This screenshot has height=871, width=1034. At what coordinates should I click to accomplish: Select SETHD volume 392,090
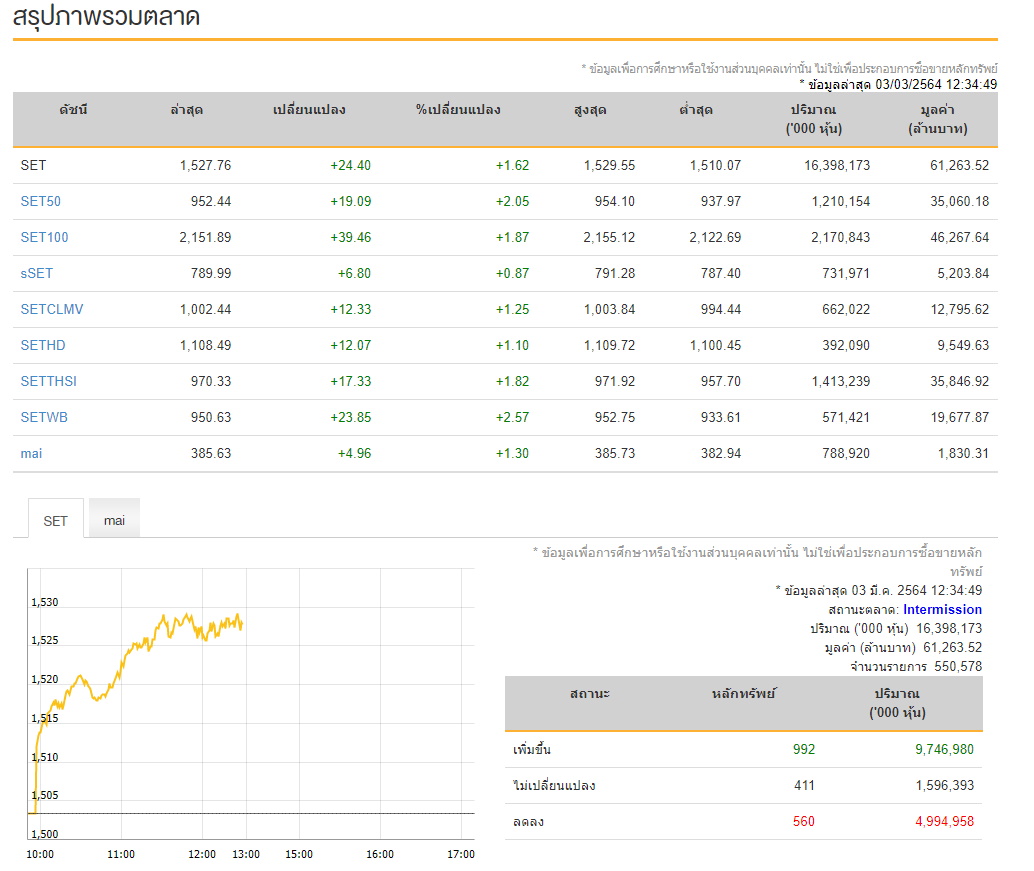pyautogui.click(x=846, y=345)
